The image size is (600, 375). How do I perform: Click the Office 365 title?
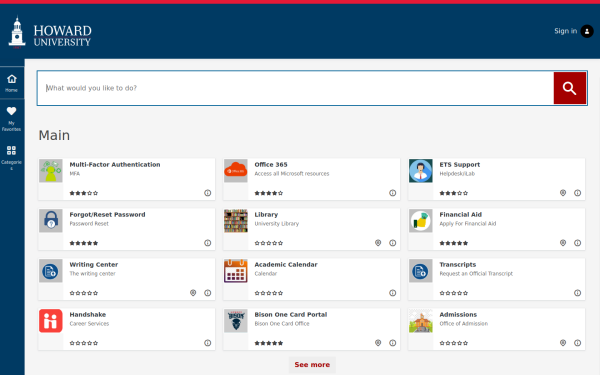click(271, 165)
